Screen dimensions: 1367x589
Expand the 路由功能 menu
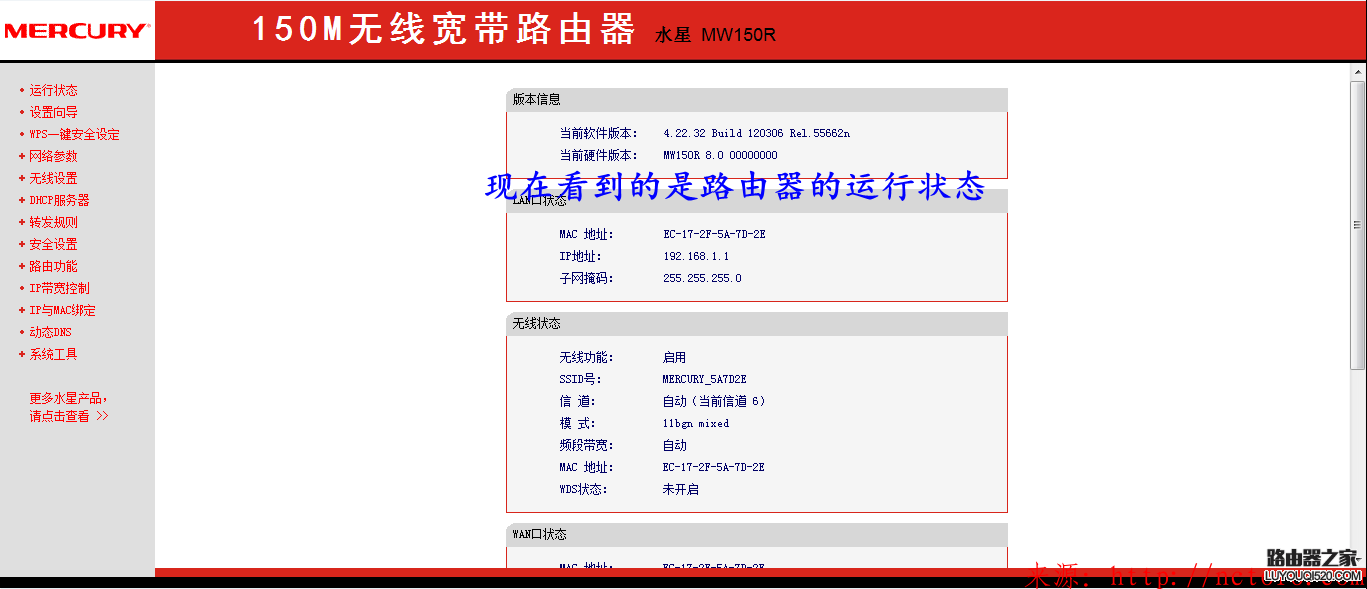53,266
